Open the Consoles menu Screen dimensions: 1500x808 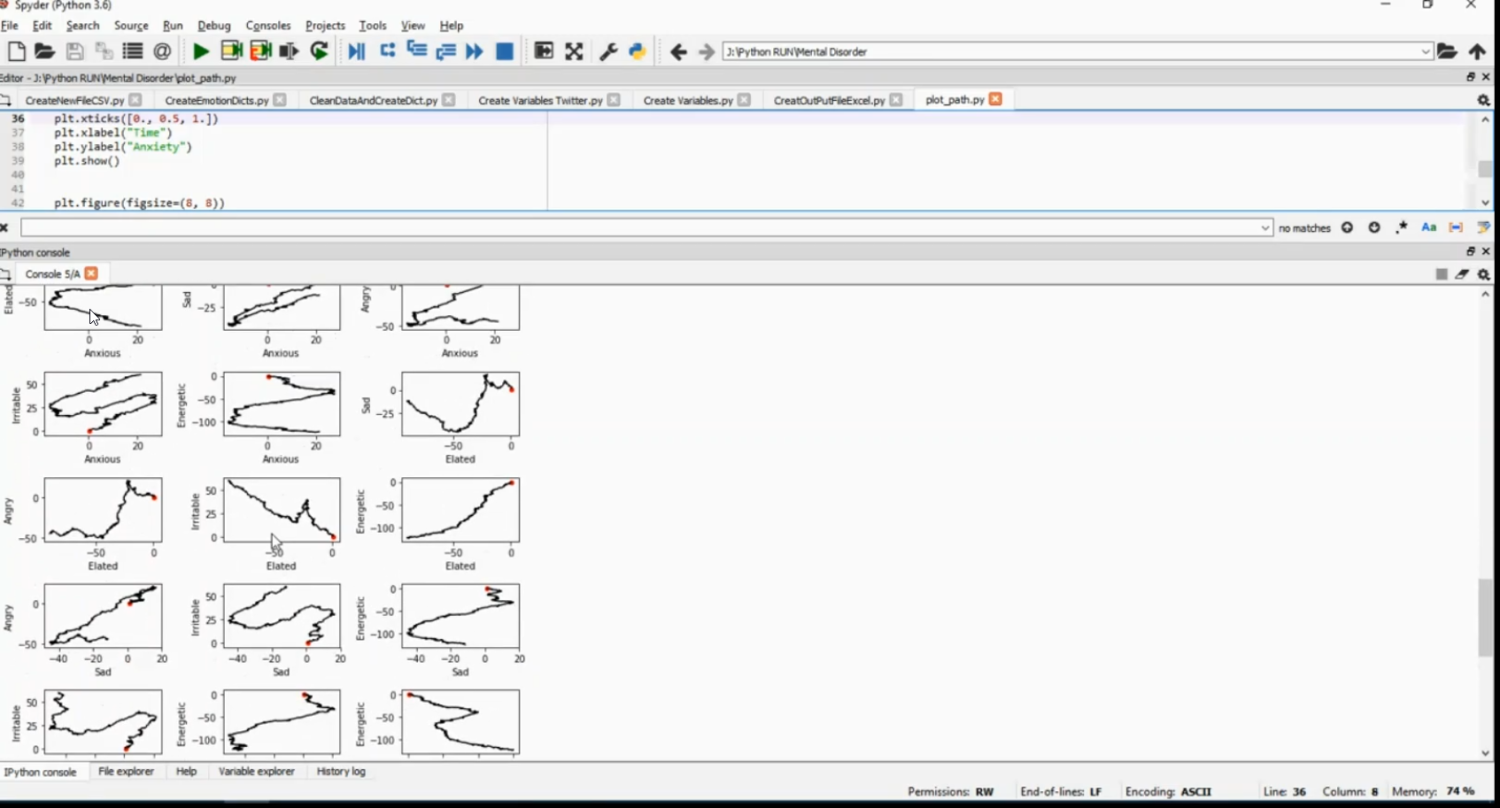268,25
